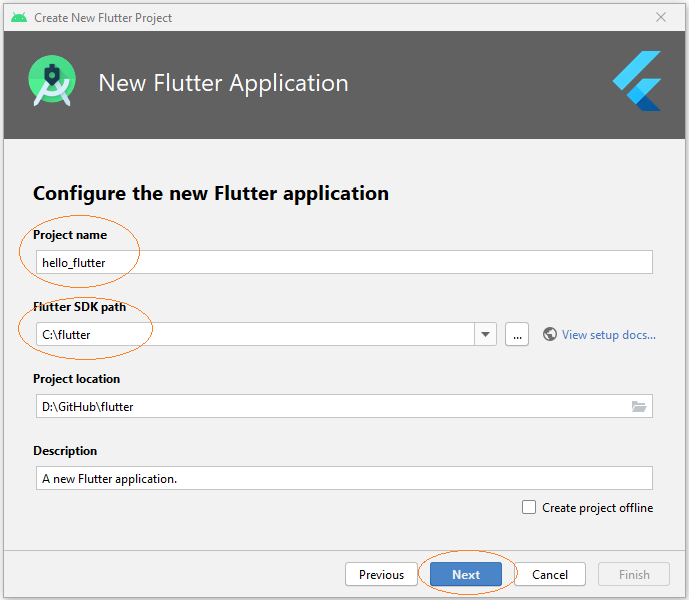Proceed with the Next button
The width and height of the screenshot is (689, 600).
point(466,574)
